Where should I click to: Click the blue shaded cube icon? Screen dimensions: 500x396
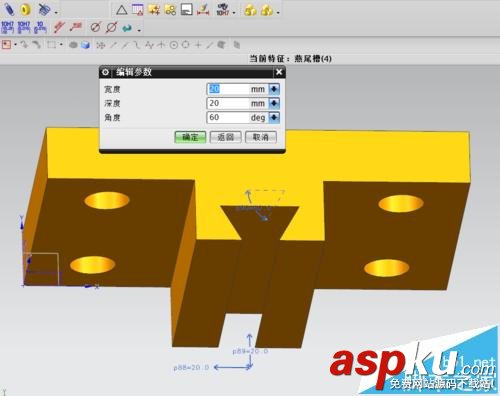click(x=86, y=44)
